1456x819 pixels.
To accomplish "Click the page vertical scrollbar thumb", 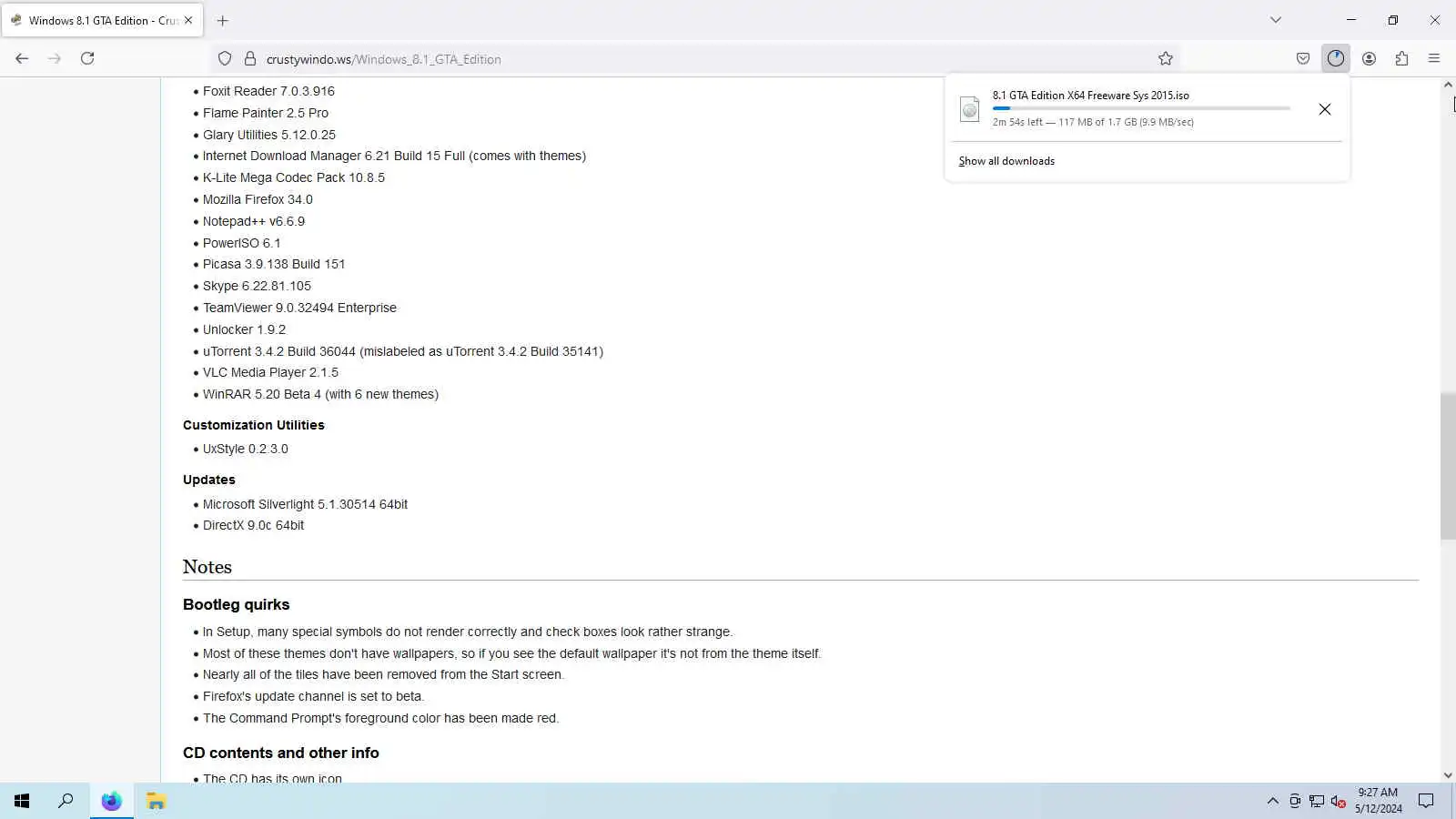I will click(x=1448, y=466).
